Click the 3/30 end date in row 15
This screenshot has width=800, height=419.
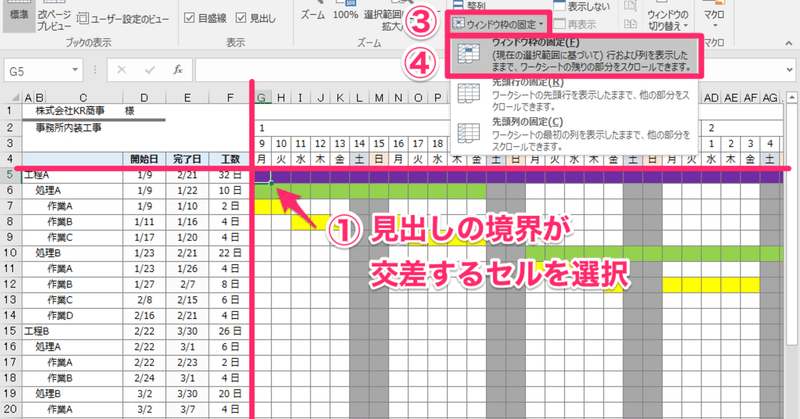(187, 331)
